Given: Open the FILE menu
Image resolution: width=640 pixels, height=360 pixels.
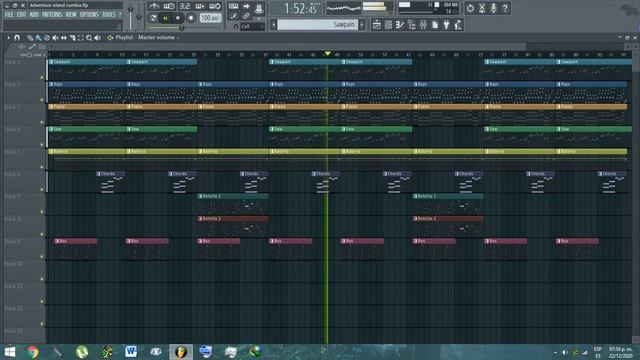Looking at the screenshot, I should [9, 14].
